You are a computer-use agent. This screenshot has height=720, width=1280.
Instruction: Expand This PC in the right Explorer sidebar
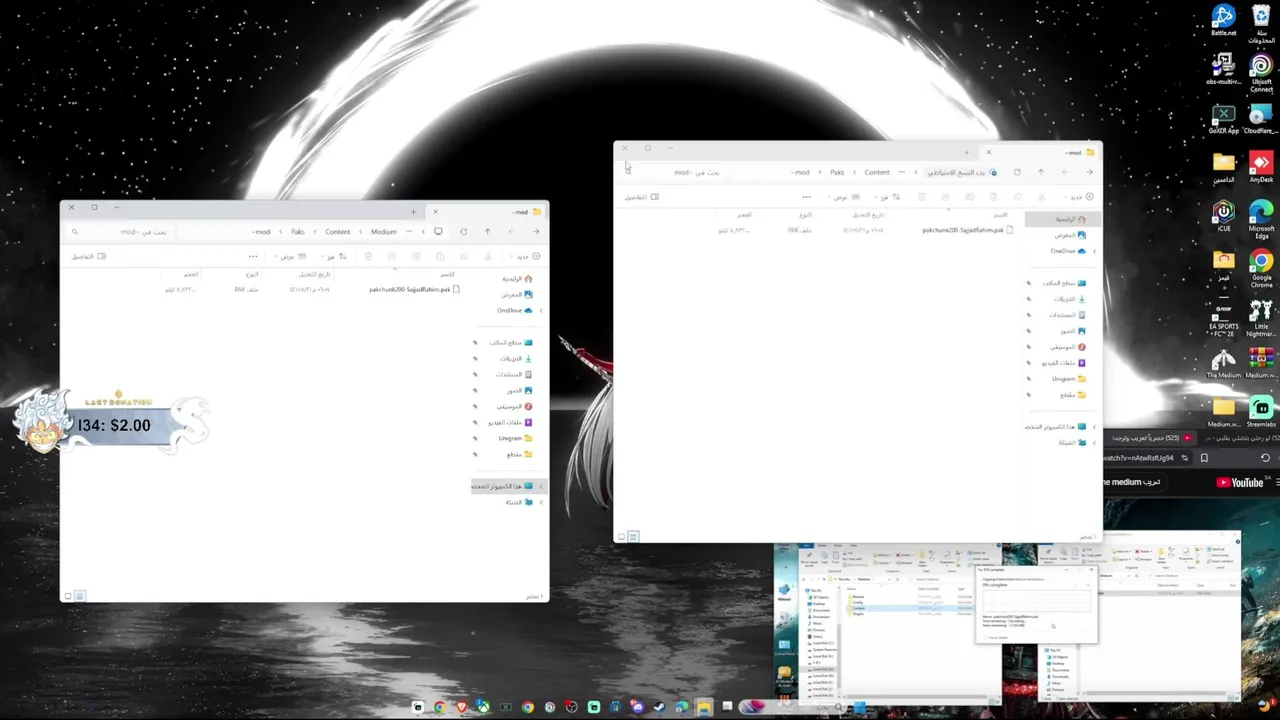click(1095, 427)
